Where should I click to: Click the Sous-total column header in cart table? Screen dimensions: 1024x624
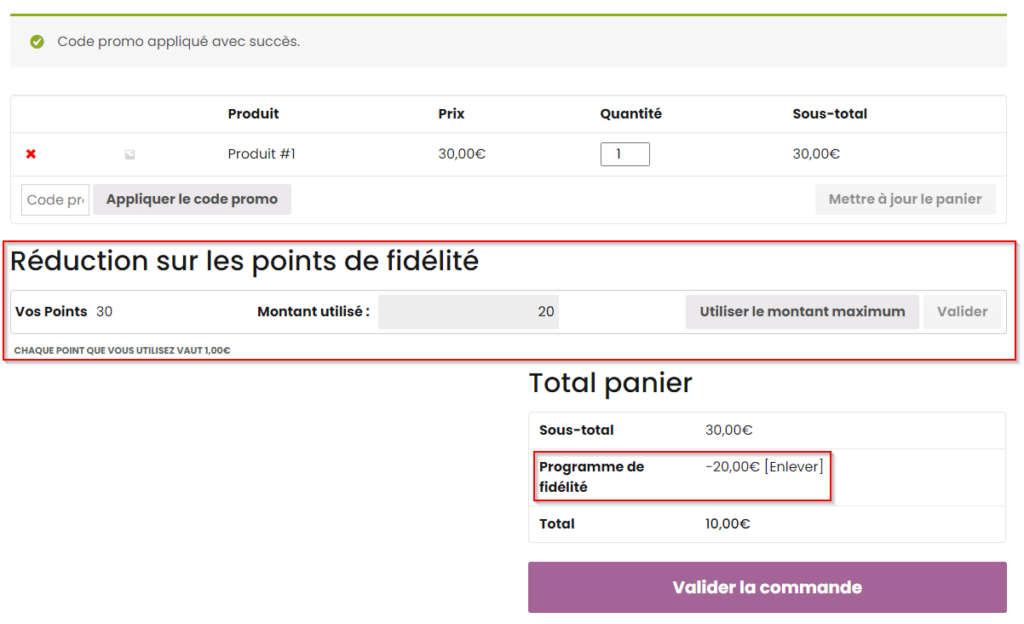point(829,114)
